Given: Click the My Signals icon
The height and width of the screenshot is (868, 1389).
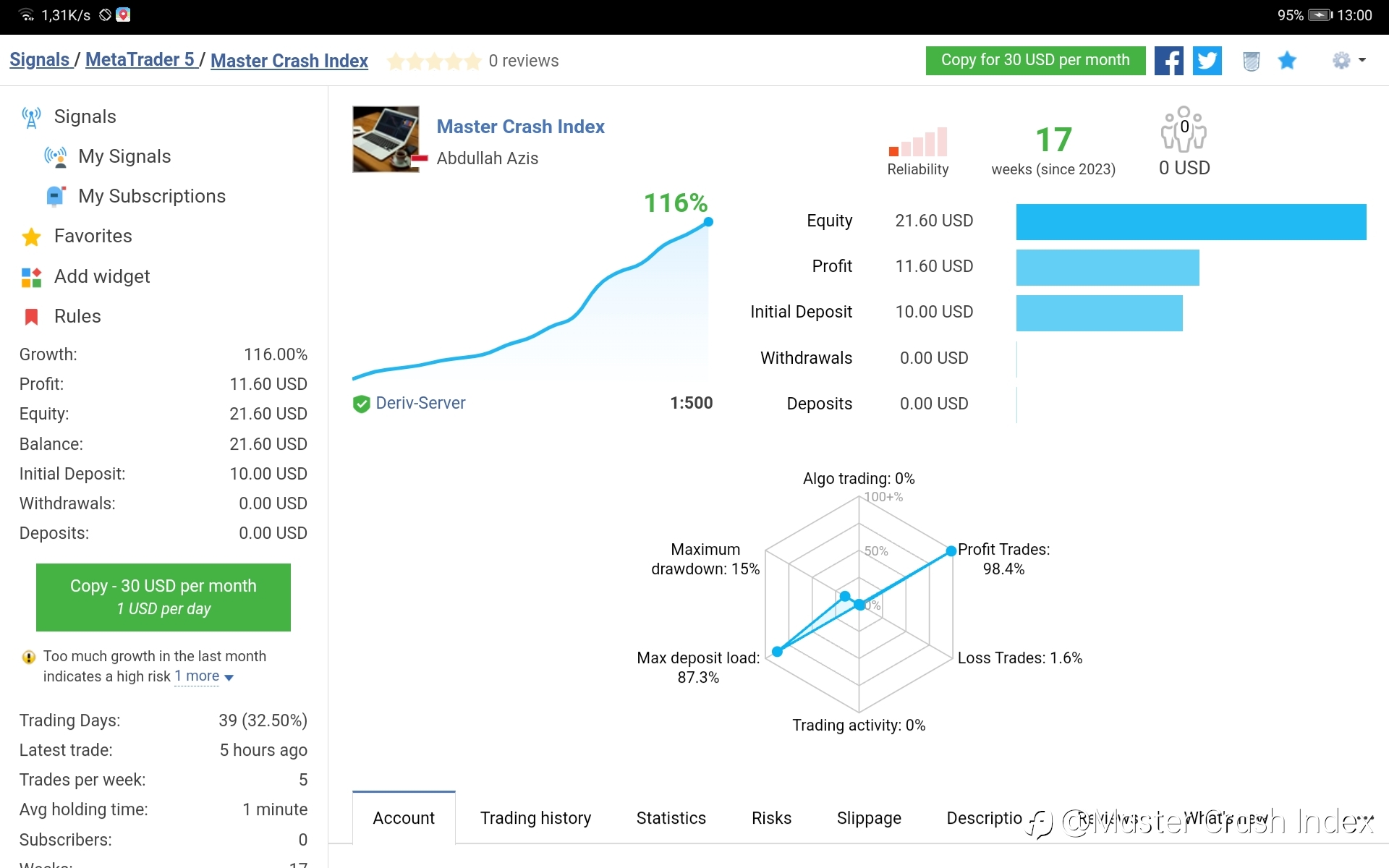Looking at the screenshot, I should [x=56, y=157].
